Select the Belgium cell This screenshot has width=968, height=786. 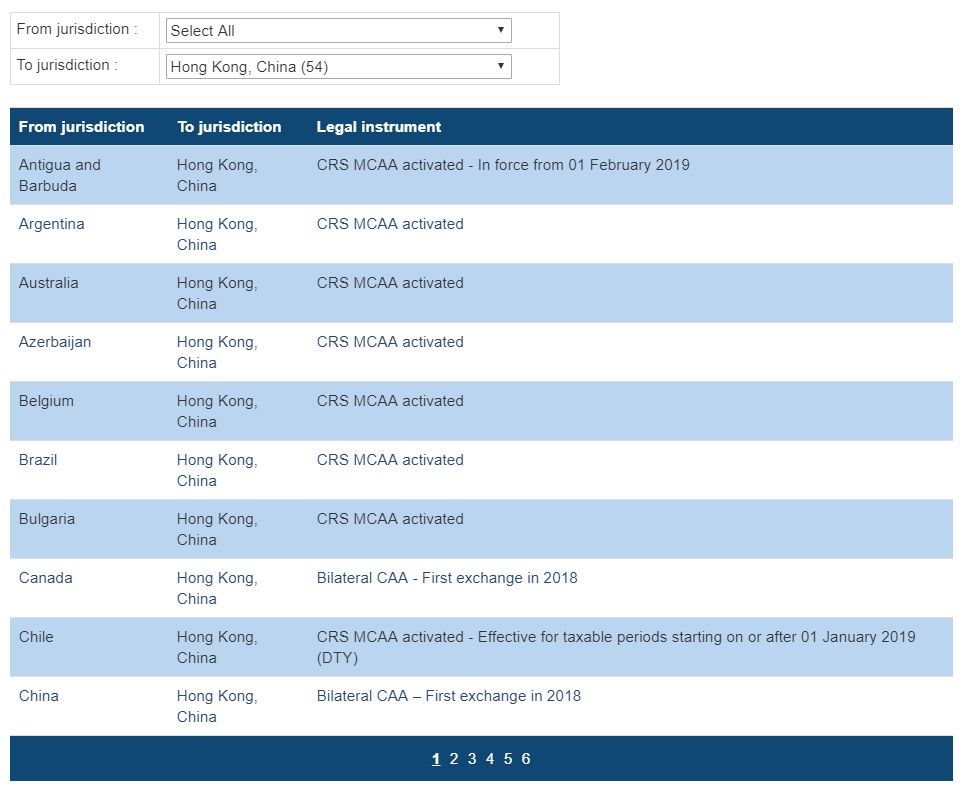(46, 401)
